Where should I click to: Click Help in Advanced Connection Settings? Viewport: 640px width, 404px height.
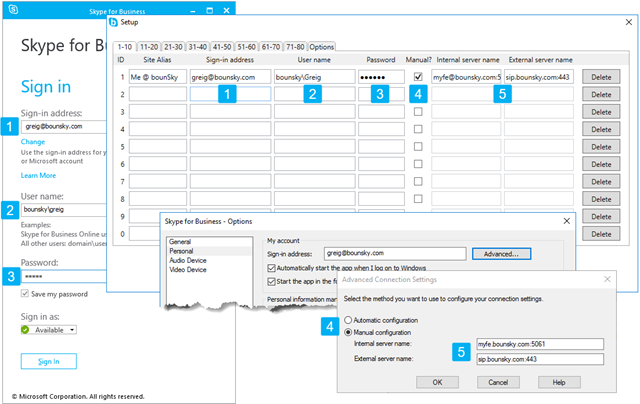[559, 382]
